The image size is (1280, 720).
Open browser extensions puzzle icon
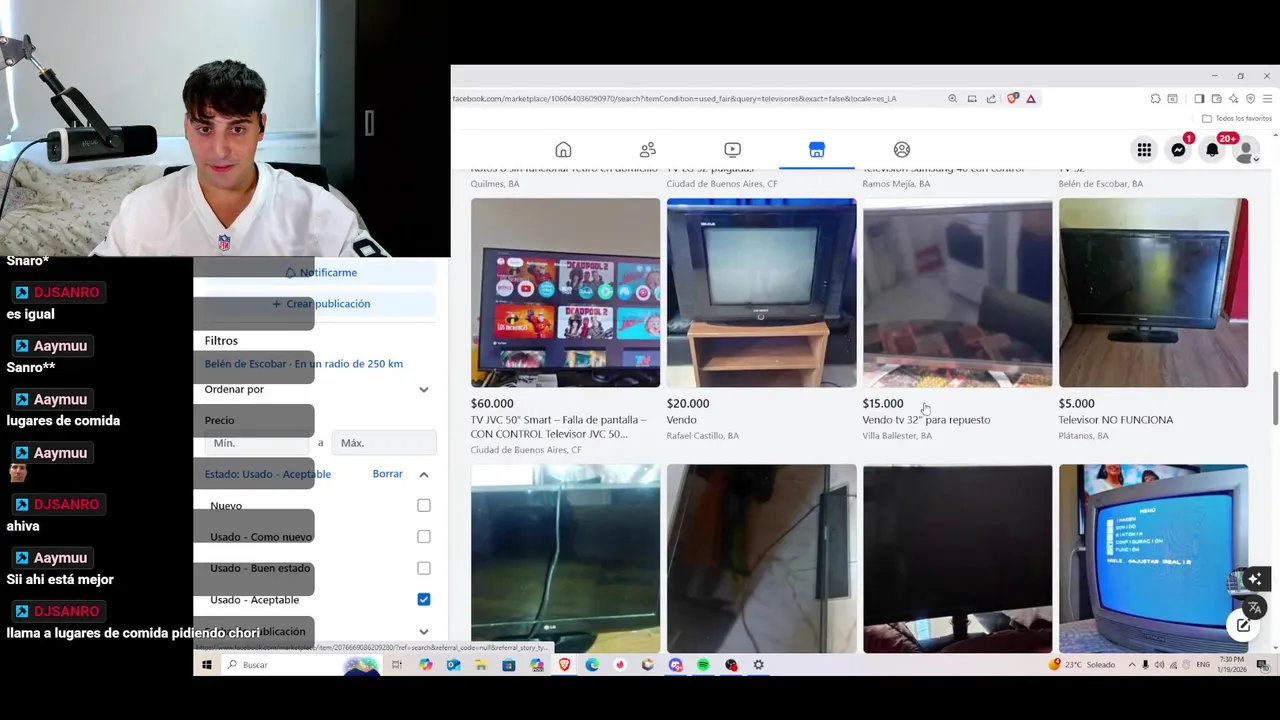[1155, 99]
